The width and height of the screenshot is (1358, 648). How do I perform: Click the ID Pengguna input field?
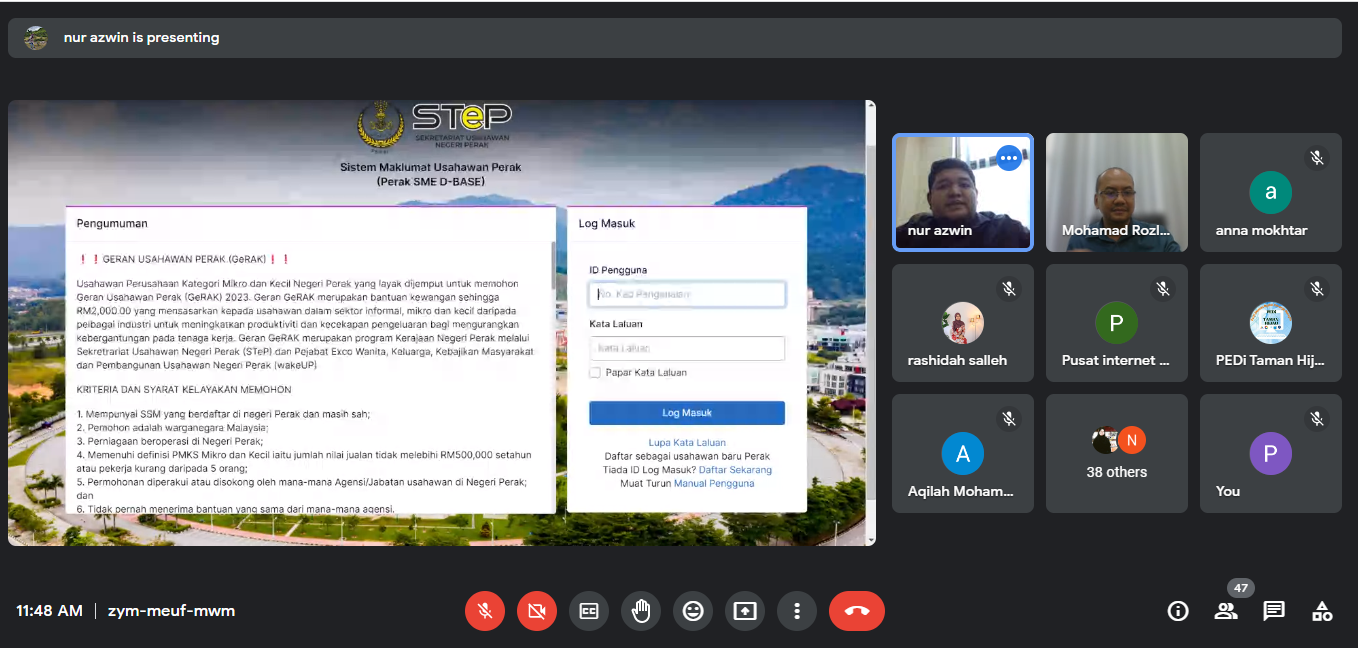(x=687, y=294)
